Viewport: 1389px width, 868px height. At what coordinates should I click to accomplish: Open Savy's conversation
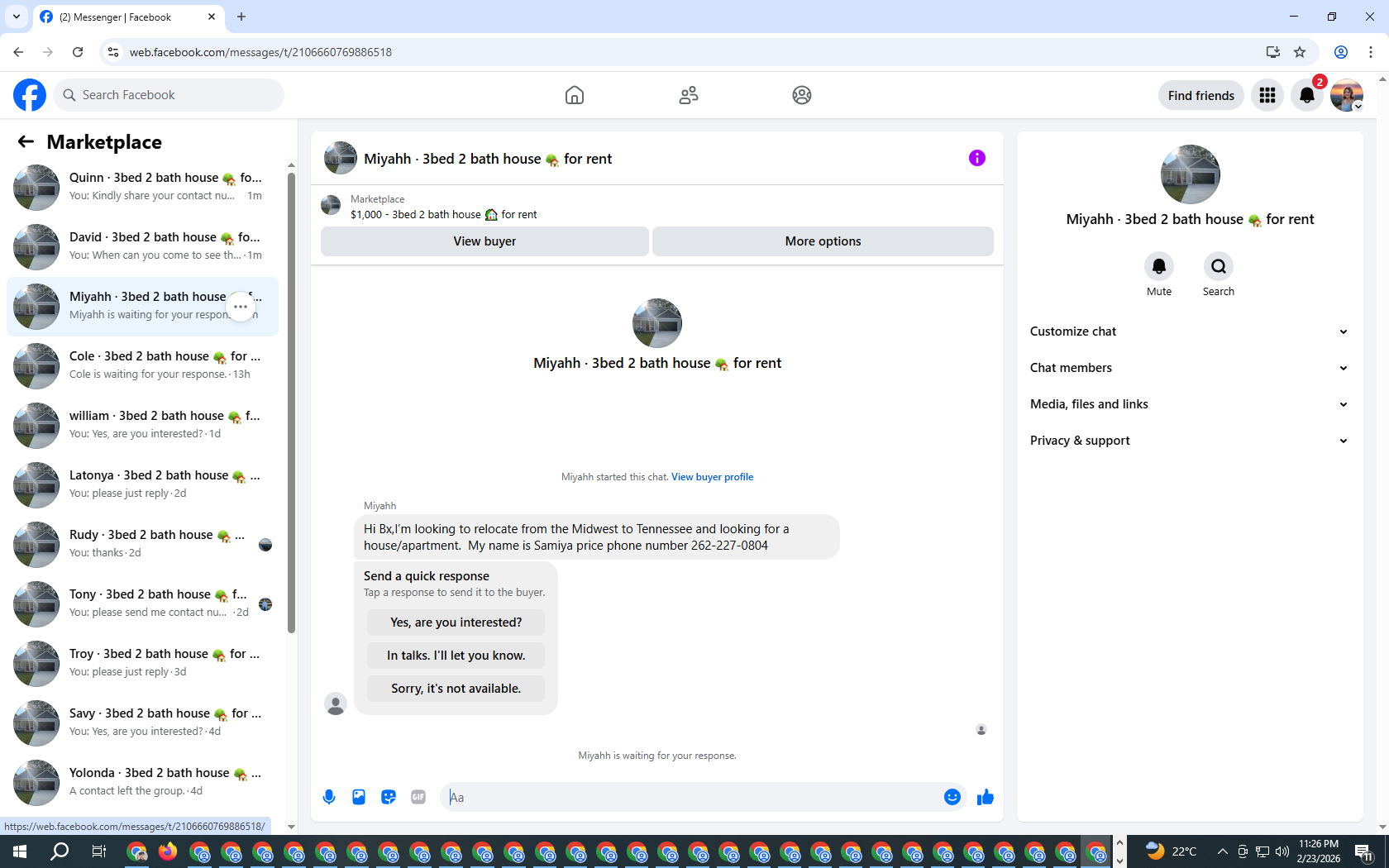[142, 723]
